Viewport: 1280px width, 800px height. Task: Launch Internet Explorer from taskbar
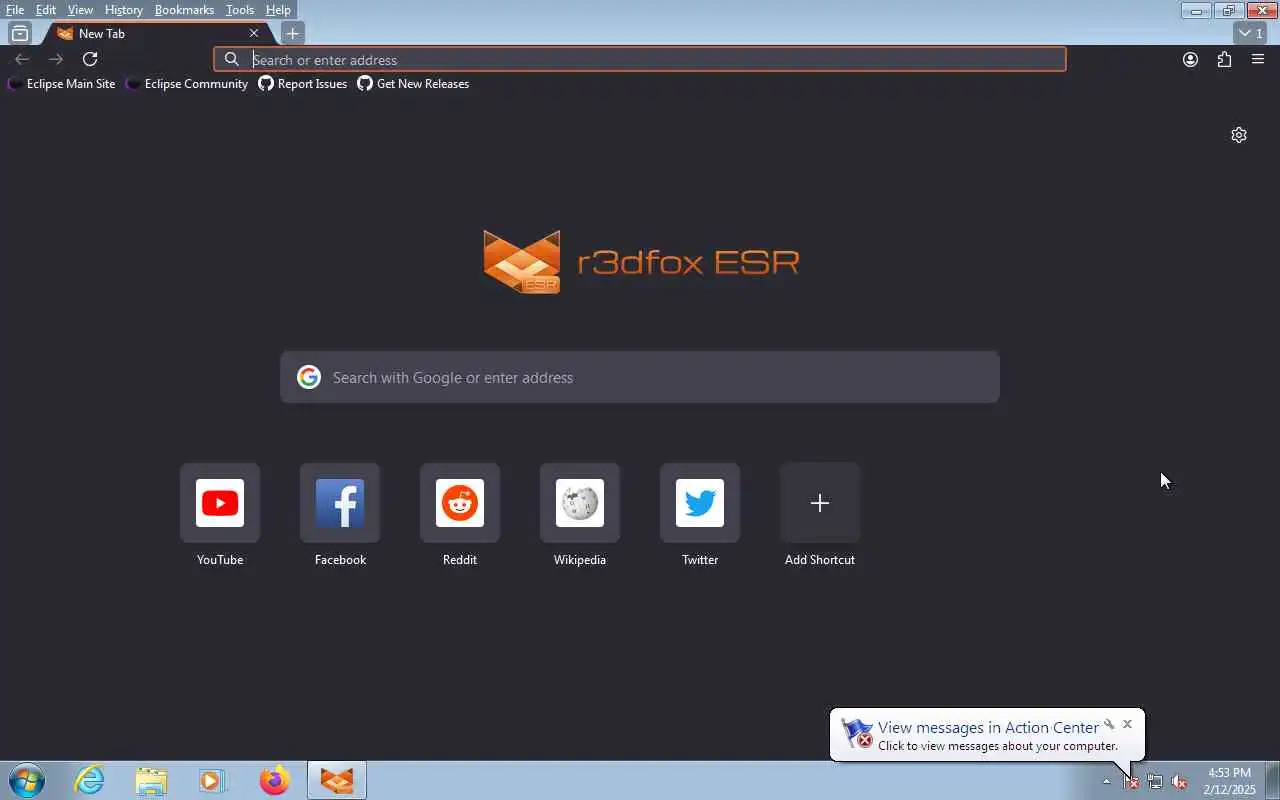(x=90, y=780)
